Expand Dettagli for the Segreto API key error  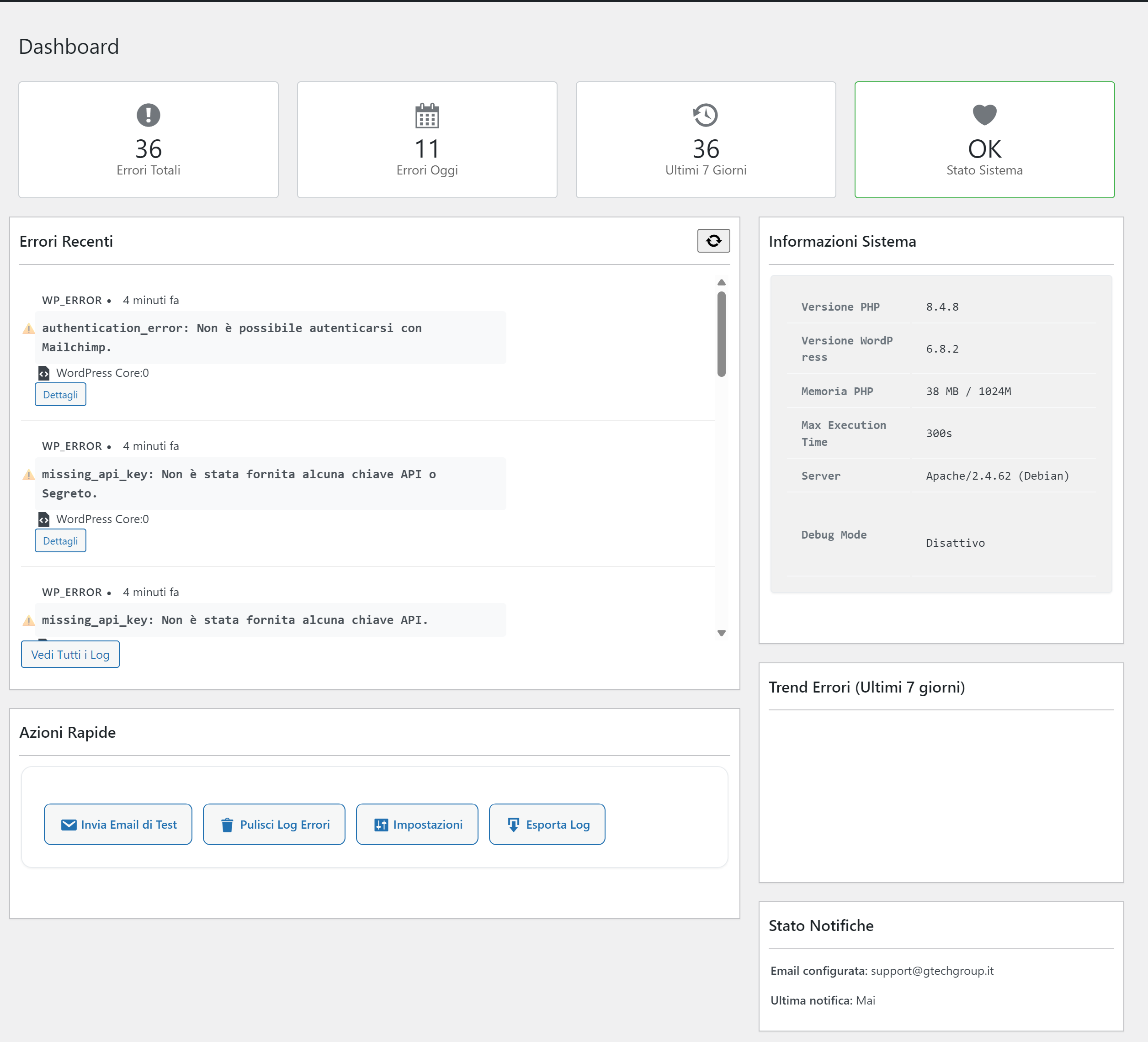60,540
